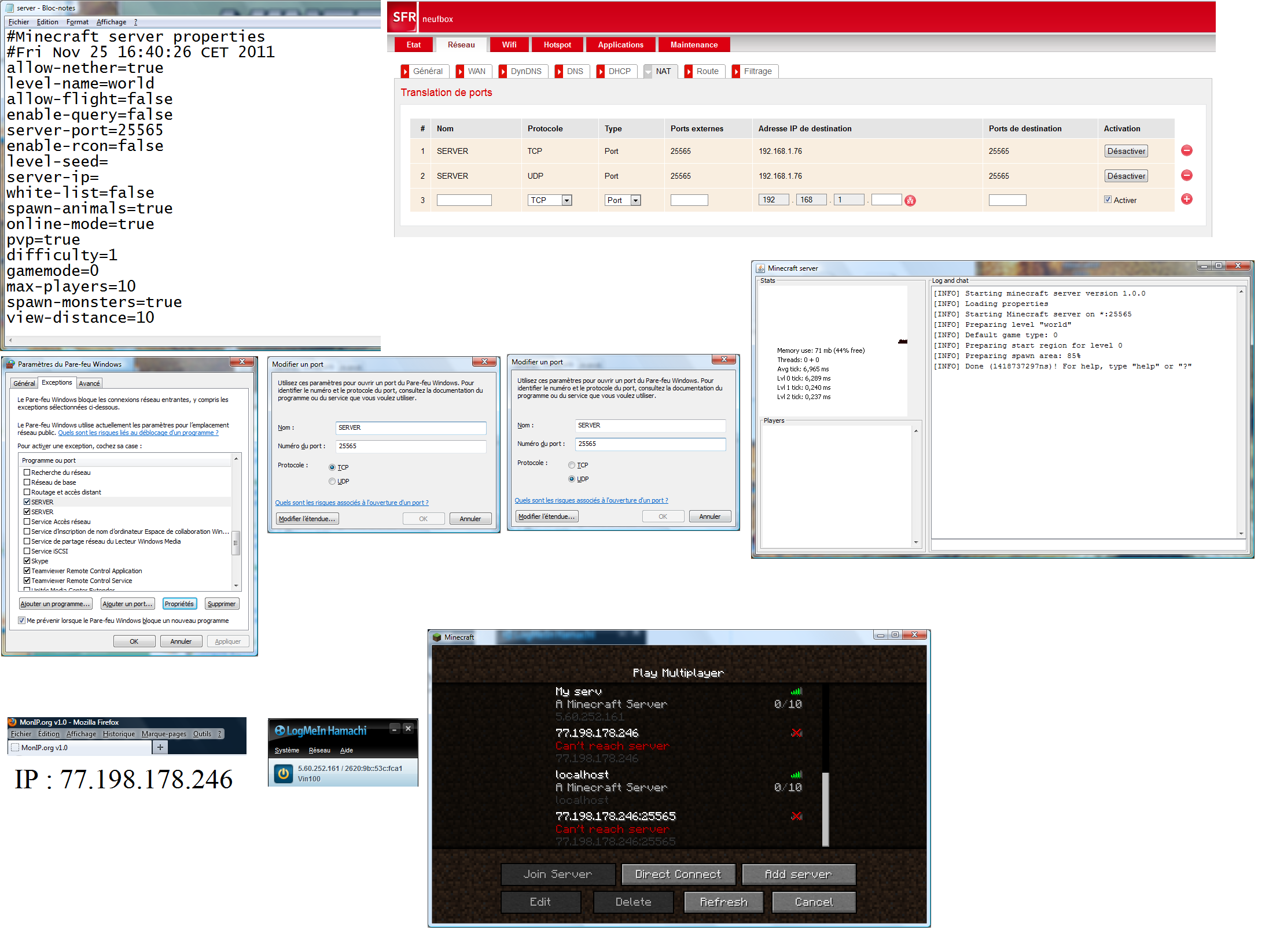Check Recherche du réseau exception
The image size is (1280, 952).
click(x=27, y=472)
